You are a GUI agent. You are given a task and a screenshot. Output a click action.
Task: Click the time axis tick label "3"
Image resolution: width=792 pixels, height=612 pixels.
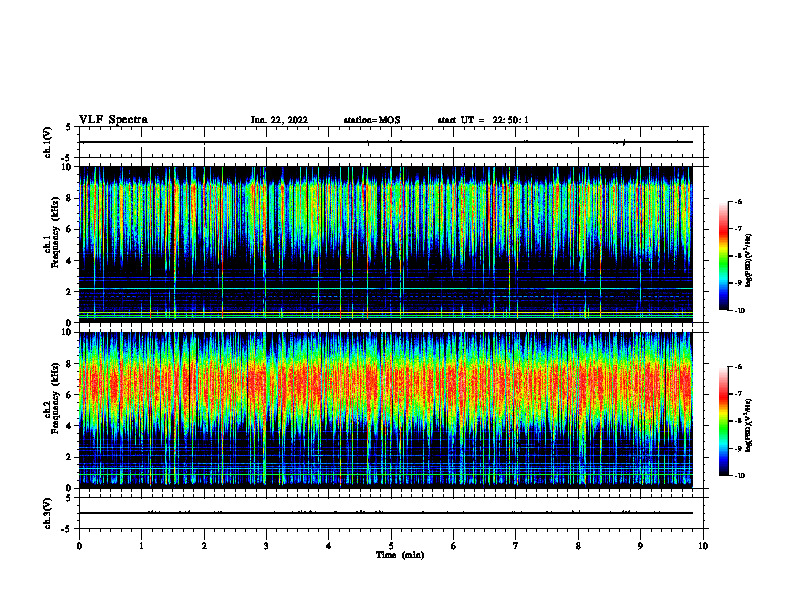click(266, 546)
